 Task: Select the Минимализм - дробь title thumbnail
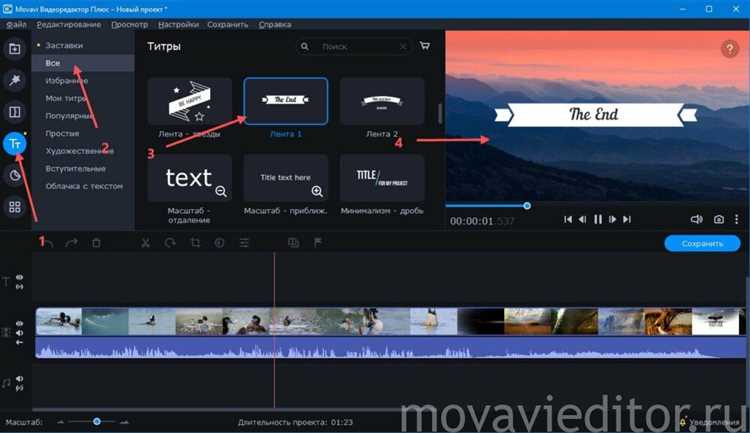tap(382, 178)
